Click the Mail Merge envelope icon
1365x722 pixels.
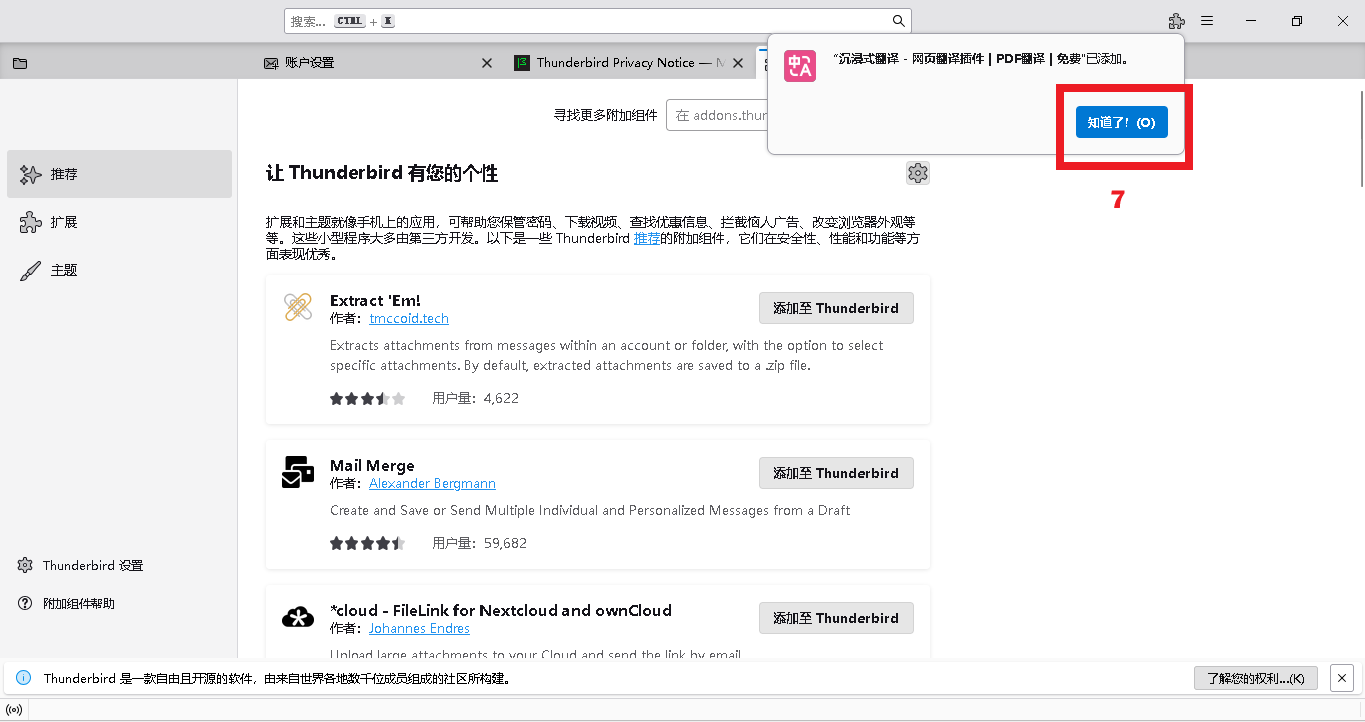pos(298,472)
